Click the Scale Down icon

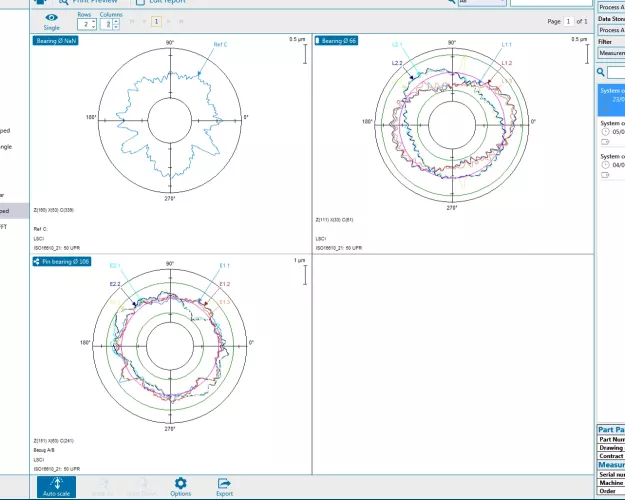click(x=140, y=485)
